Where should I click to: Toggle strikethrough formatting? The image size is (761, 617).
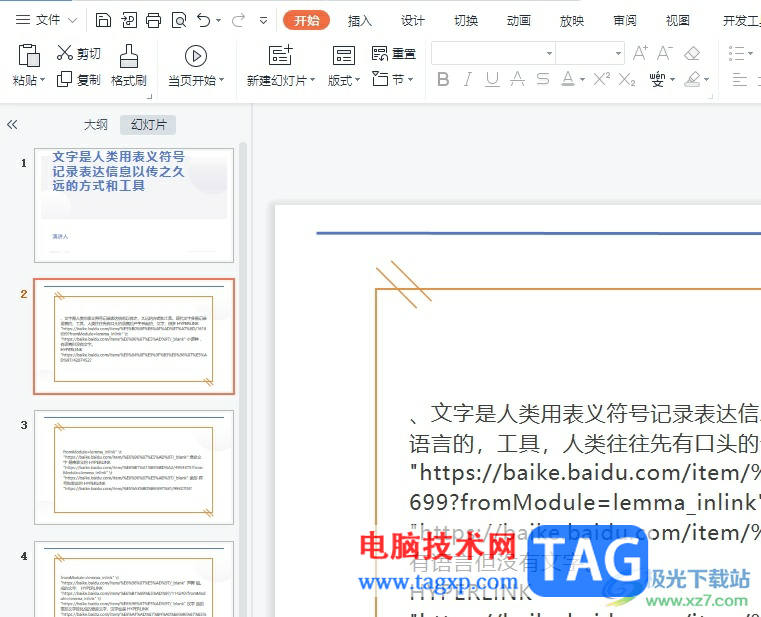(x=543, y=79)
